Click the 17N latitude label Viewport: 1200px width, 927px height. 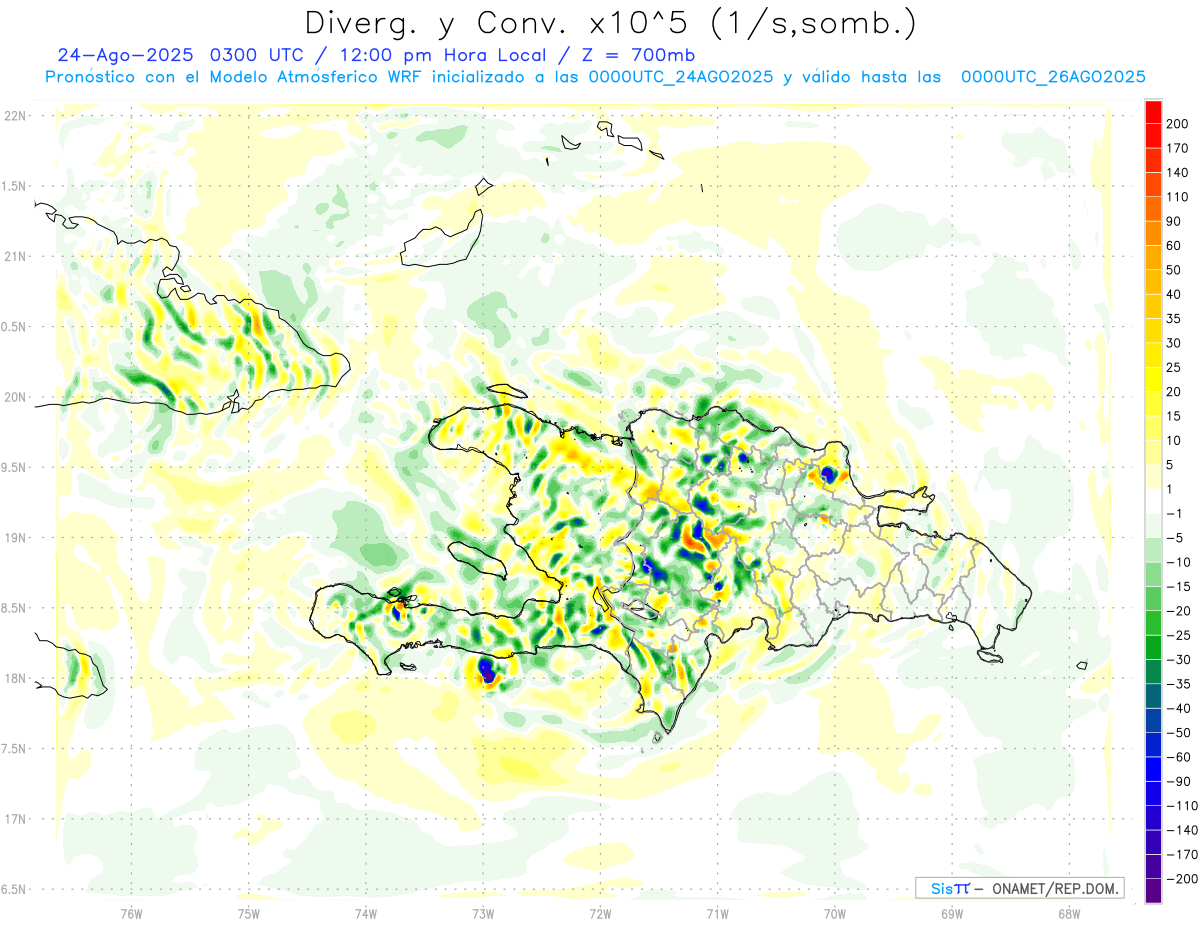pyautogui.click(x=14, y=819)
